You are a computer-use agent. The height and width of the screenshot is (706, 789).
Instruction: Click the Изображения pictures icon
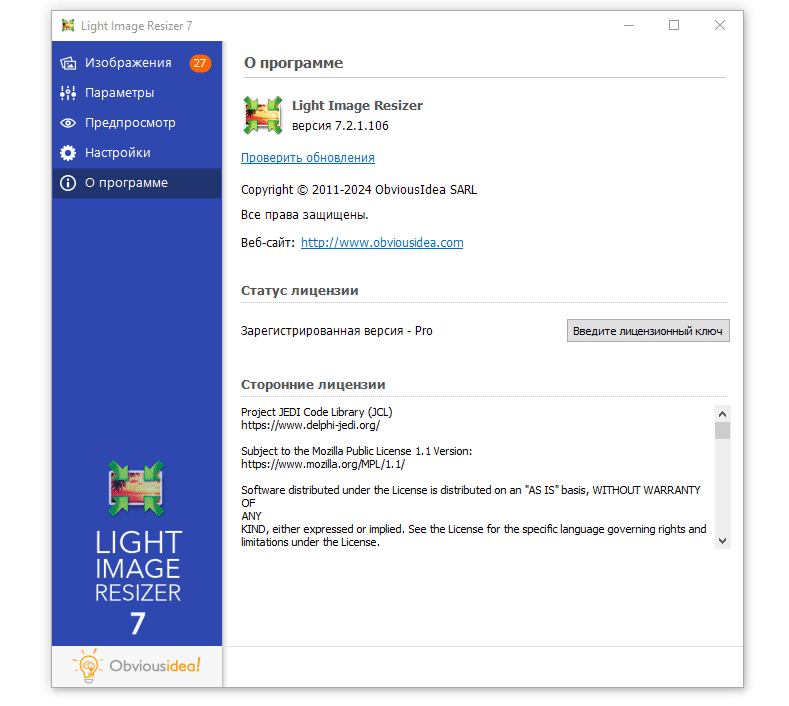click(x=68, y=63)
